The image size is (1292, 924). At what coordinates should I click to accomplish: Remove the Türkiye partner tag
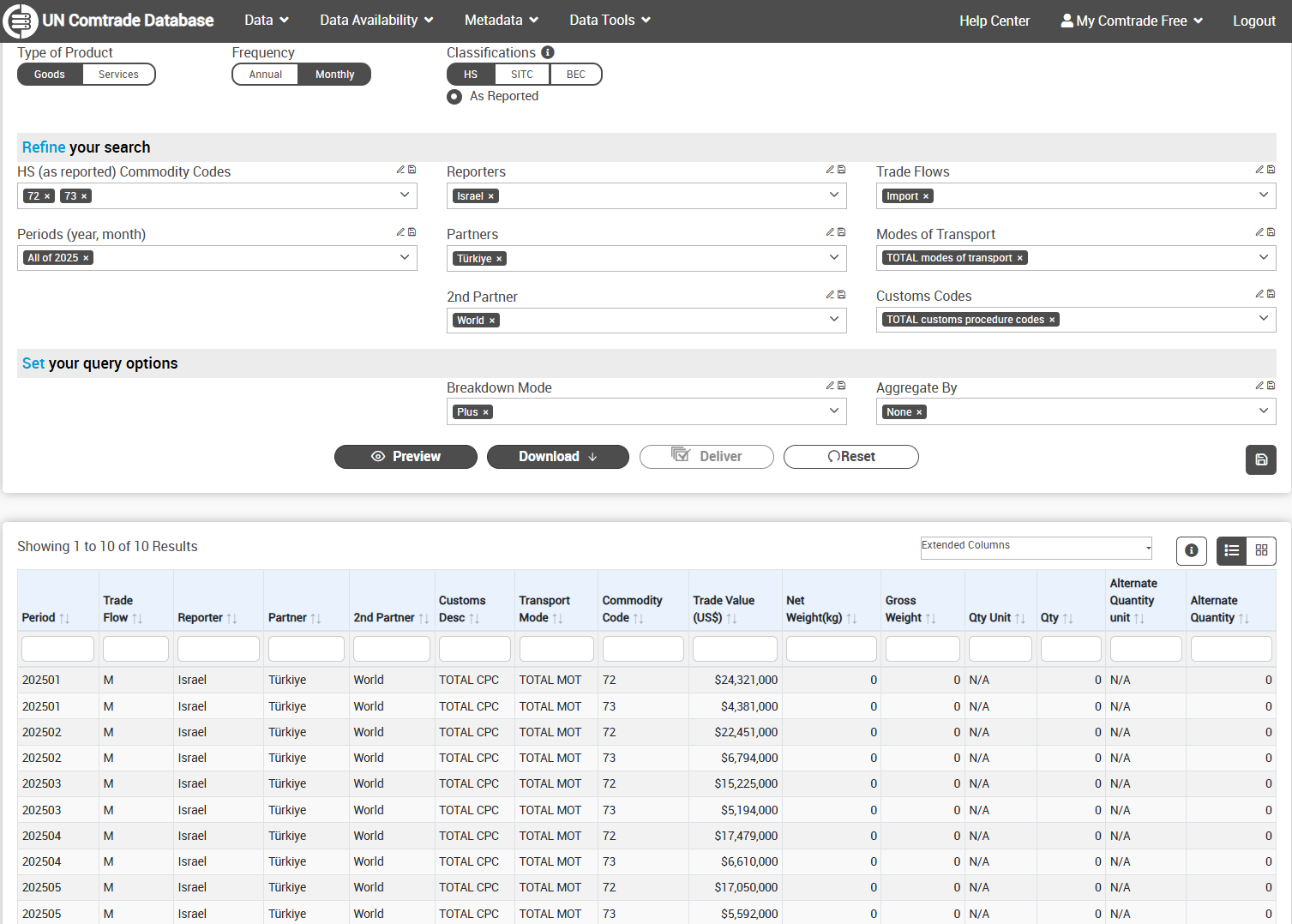tap(499, 259)
